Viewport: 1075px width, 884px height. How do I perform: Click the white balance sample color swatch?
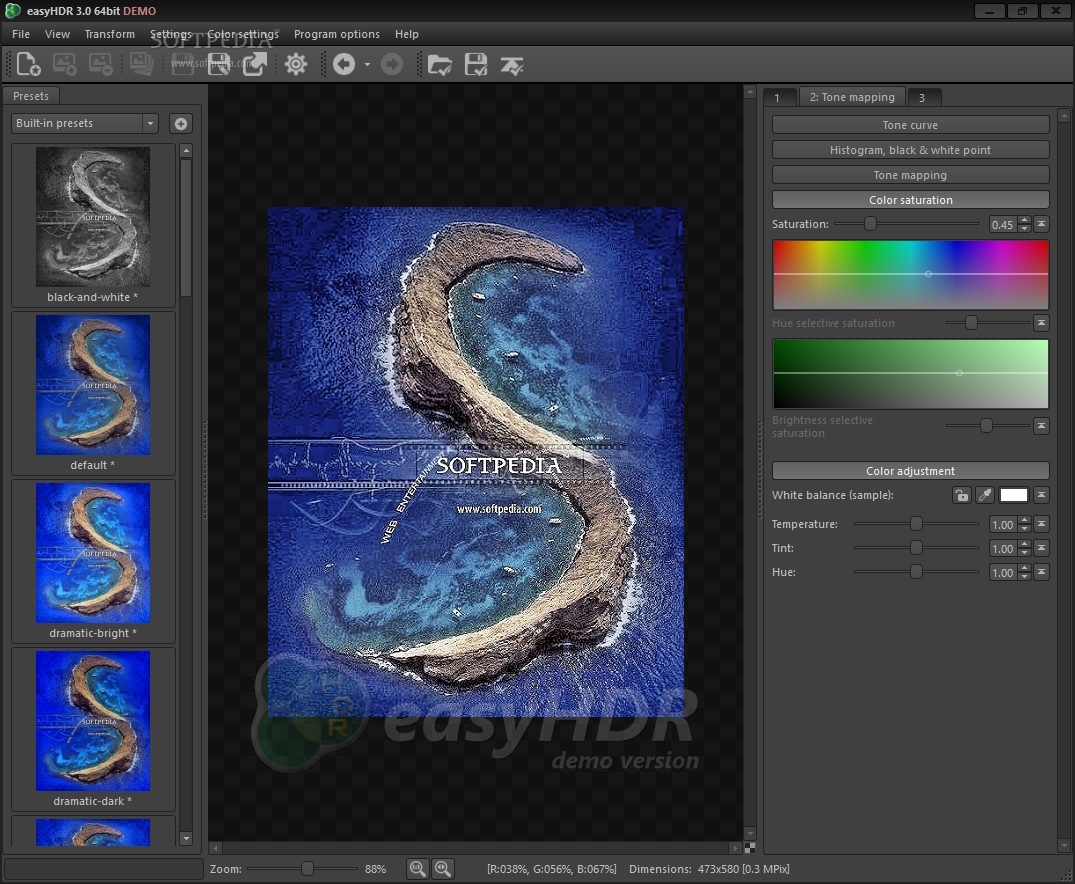click(x=1013, y=495)
